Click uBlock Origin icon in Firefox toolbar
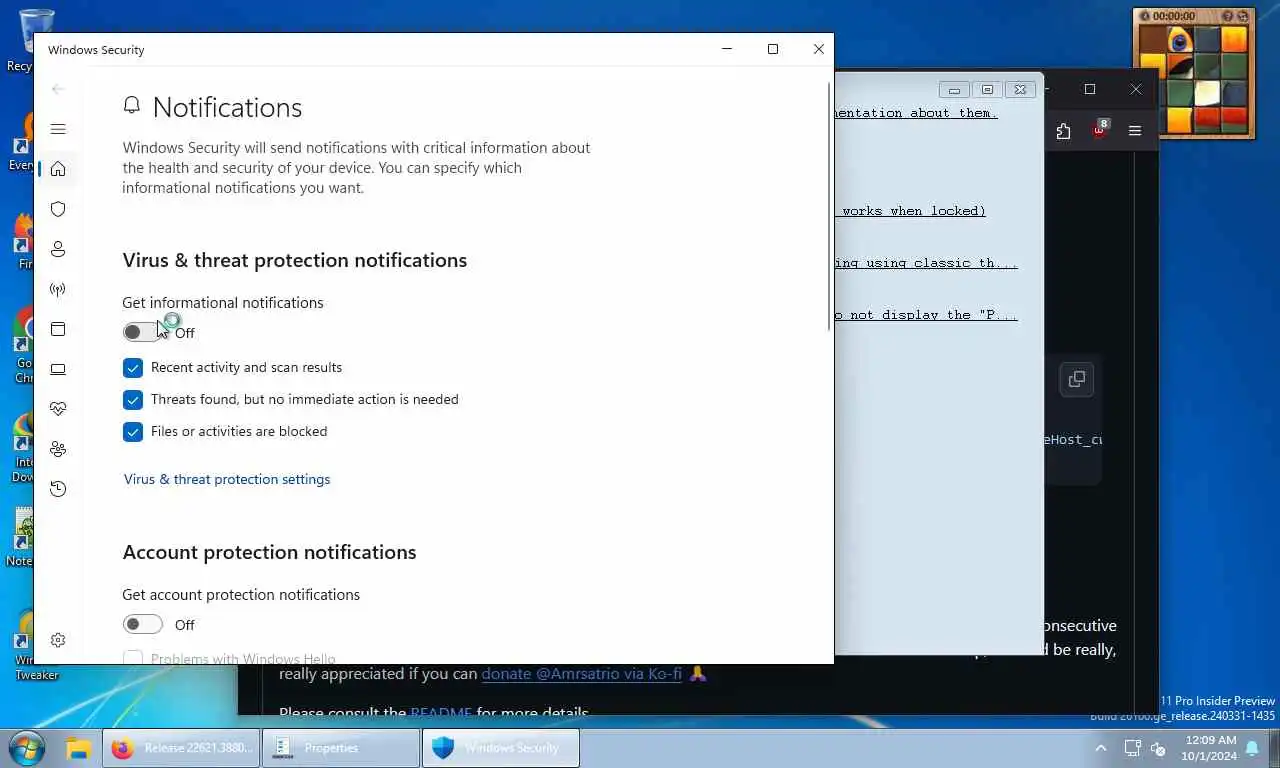The width and height of the screenshot is (1280, 768). pyautogui.click(x=1100, y=130)
